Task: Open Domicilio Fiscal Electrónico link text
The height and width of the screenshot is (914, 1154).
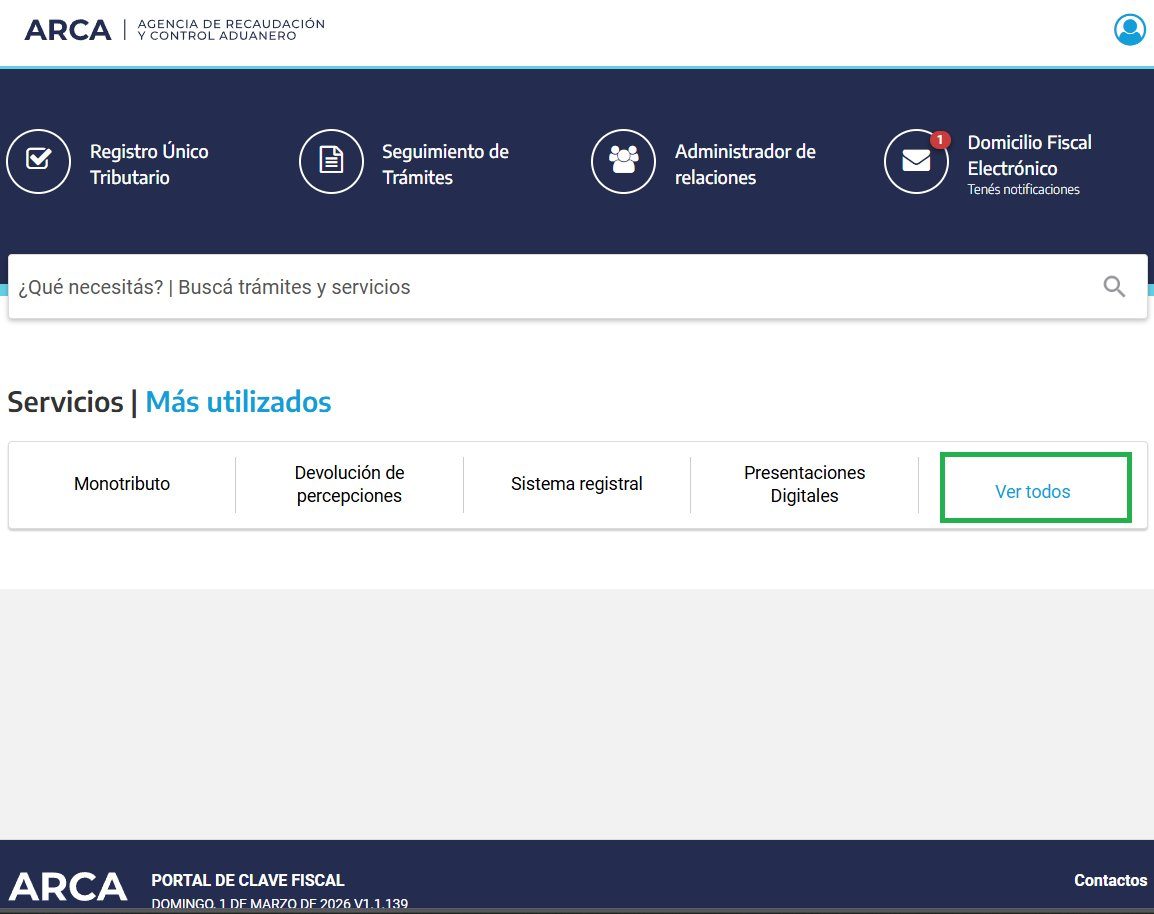Action: [1029, 155]
